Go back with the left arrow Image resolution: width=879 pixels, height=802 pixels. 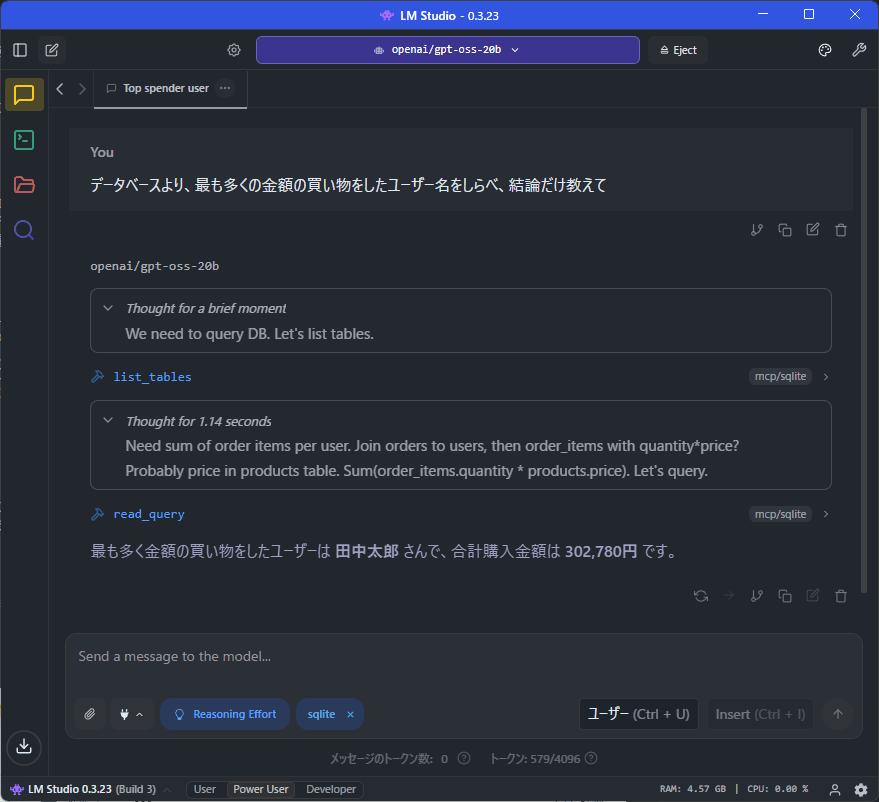pos(59,89)
